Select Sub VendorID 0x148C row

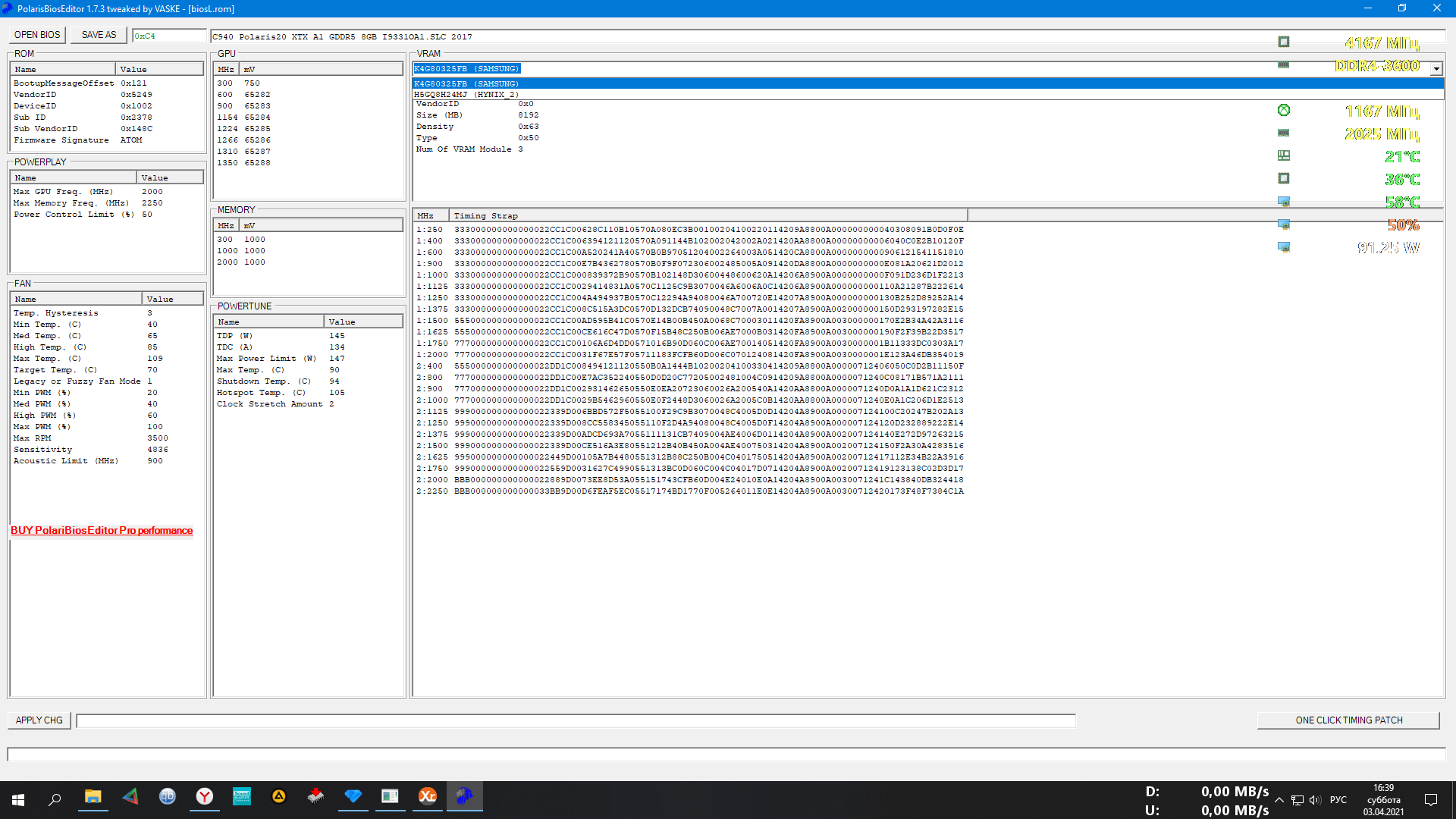(107, 128)
